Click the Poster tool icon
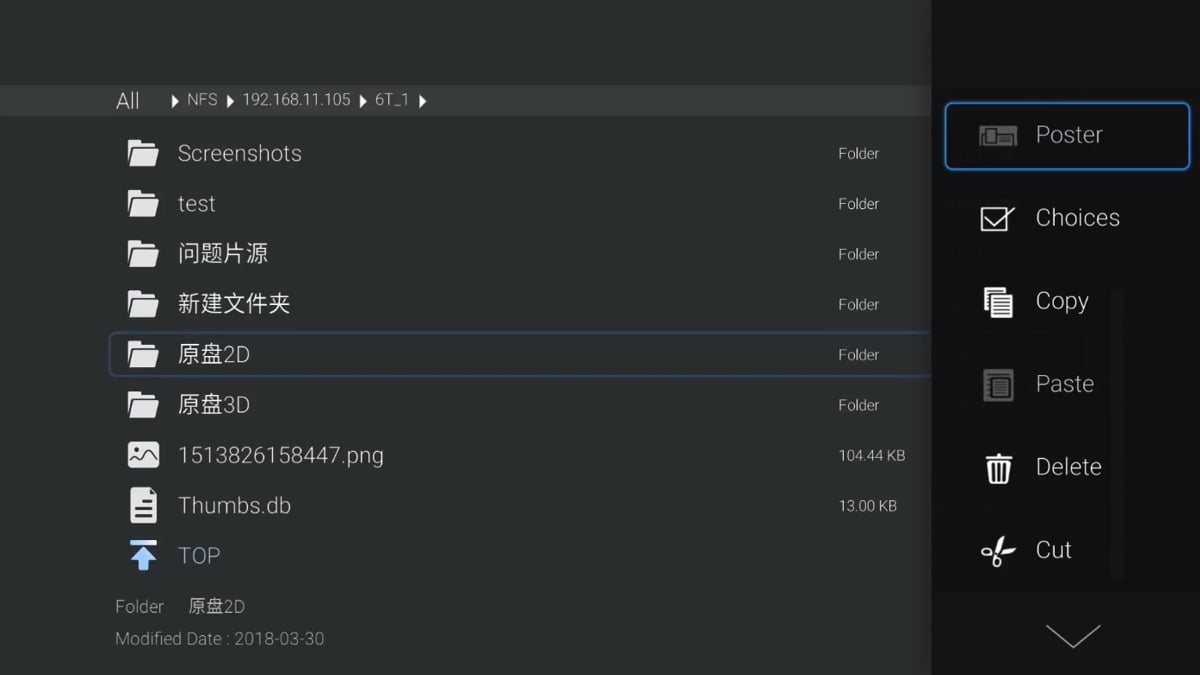 tap(998, 134)
